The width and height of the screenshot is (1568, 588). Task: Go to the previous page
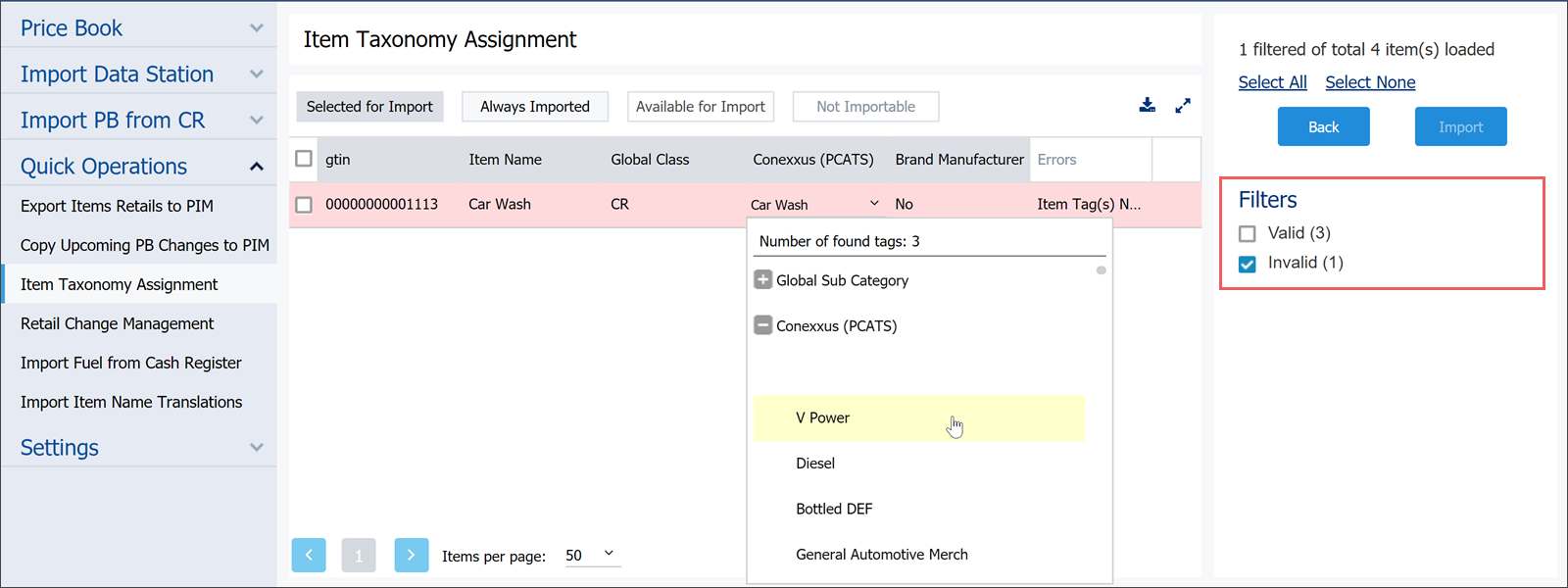pos(309,555)
